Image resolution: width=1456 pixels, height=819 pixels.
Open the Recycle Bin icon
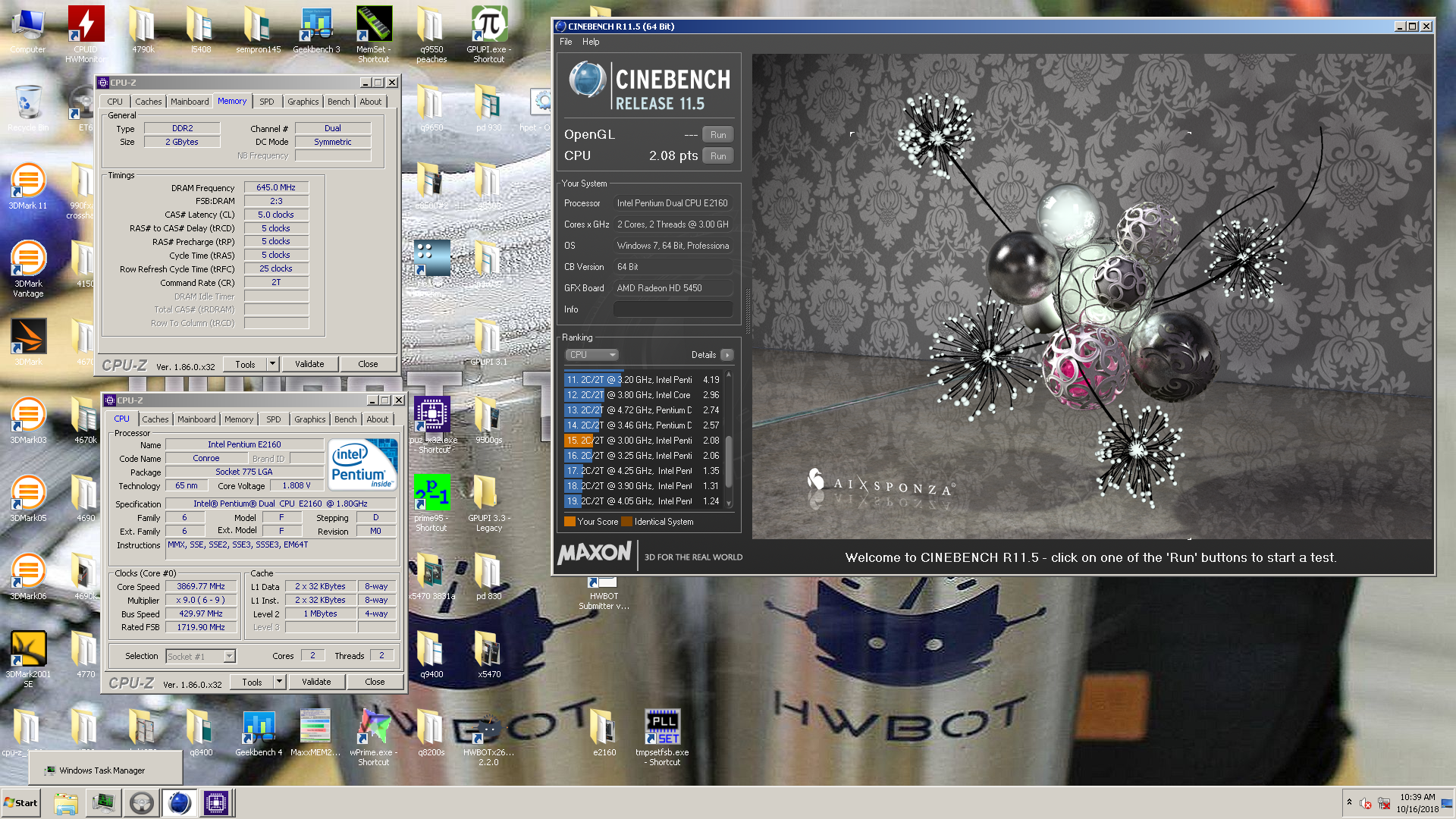pyautogui.click(x=28, y=108)
